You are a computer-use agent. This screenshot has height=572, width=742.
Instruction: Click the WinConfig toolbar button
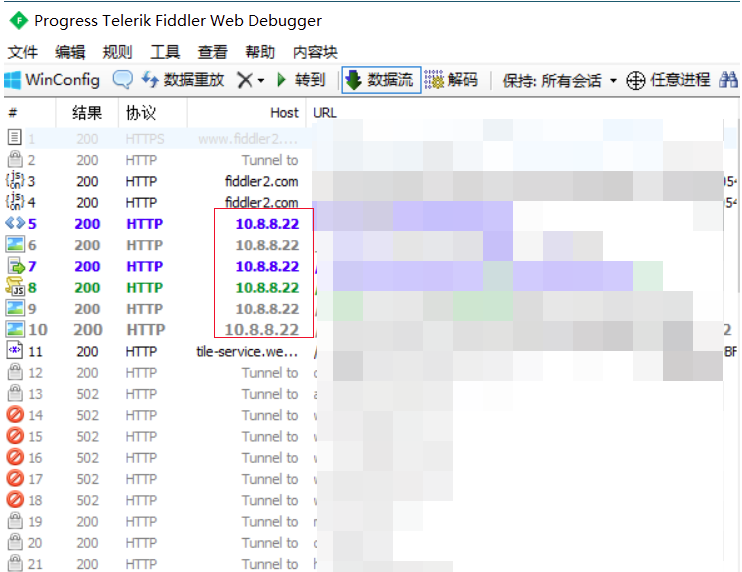pyautogui.click(x=52, y=80)
